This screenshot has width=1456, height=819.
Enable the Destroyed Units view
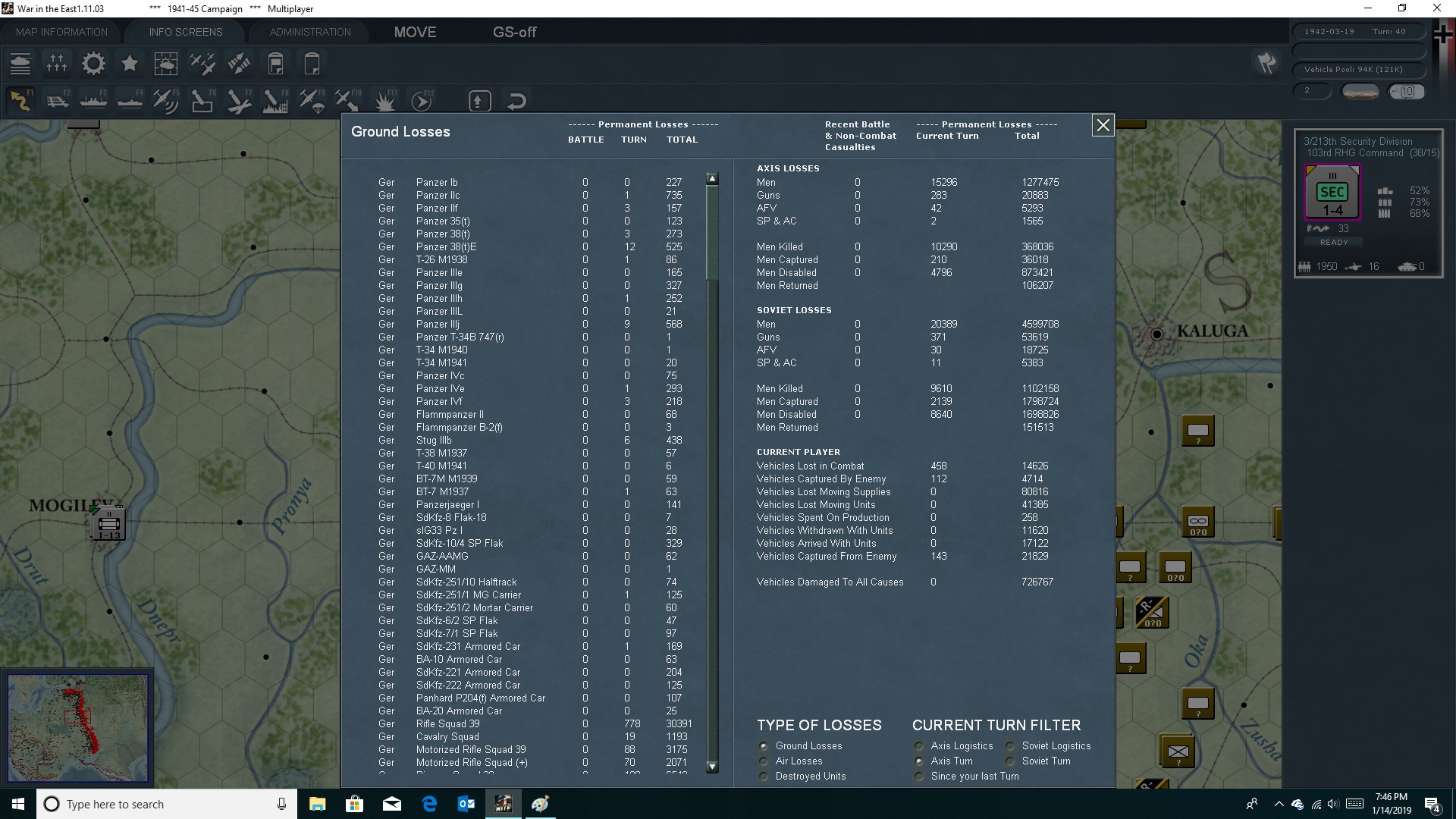pos(764,777)
